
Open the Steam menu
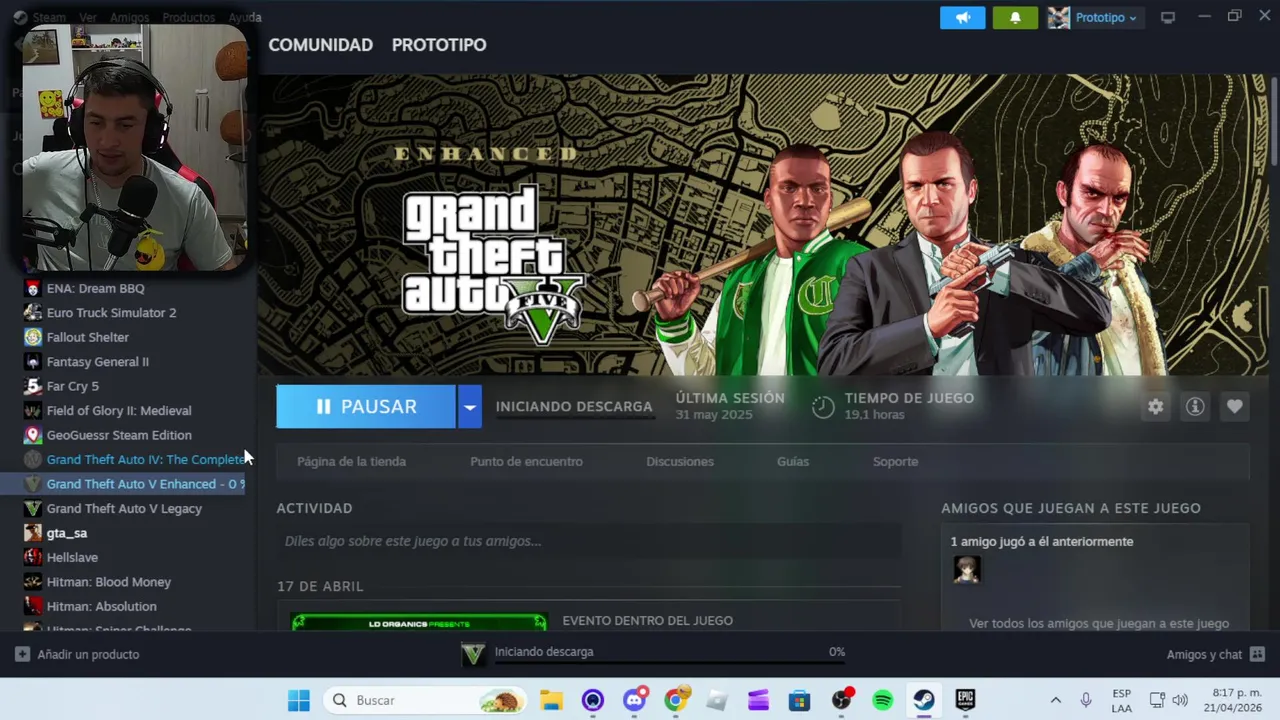coord(48,17)
